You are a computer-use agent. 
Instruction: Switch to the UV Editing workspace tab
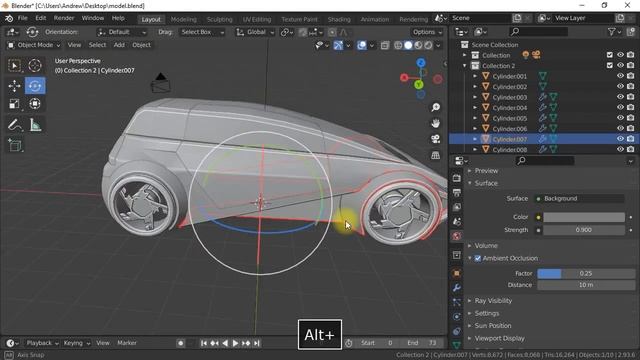click(x=257, y=19)
